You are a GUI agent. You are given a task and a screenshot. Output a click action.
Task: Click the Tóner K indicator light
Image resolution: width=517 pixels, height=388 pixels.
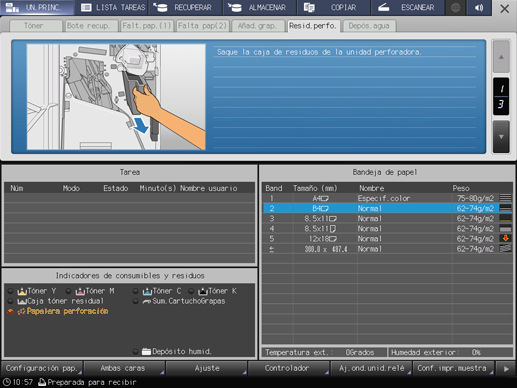coord(191,291)
